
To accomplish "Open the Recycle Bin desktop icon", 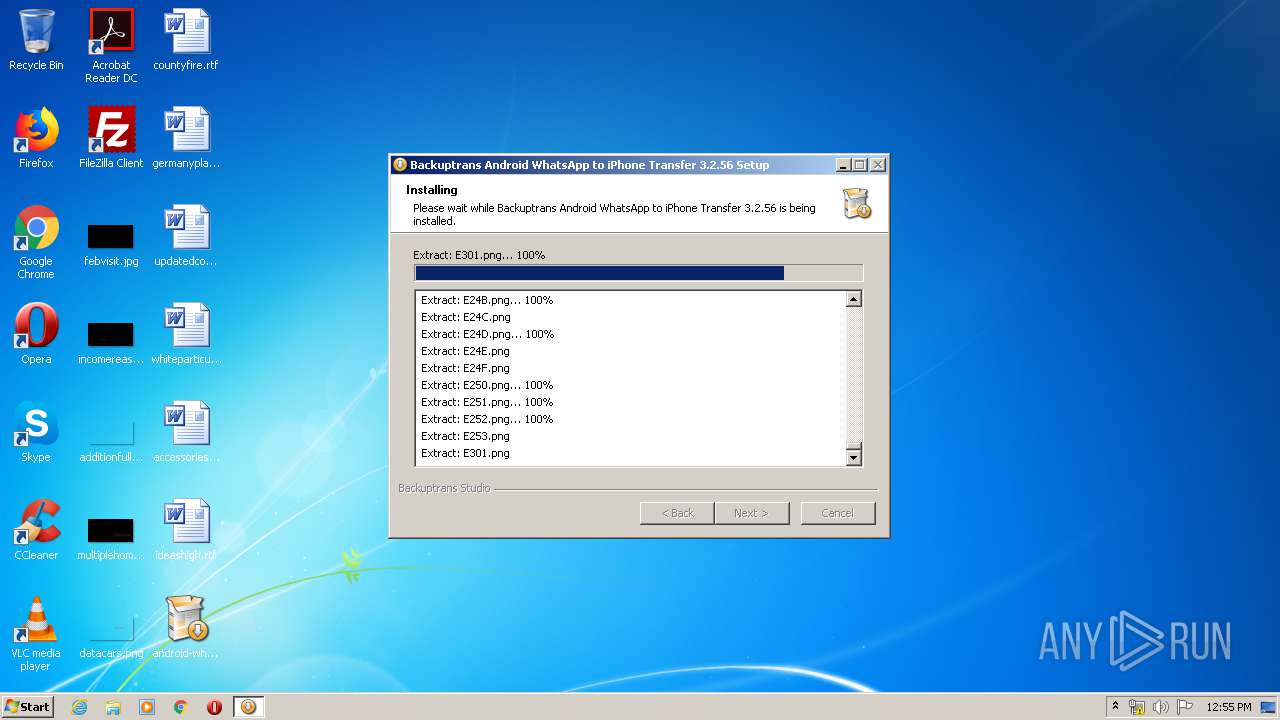I will pos(36,41).
